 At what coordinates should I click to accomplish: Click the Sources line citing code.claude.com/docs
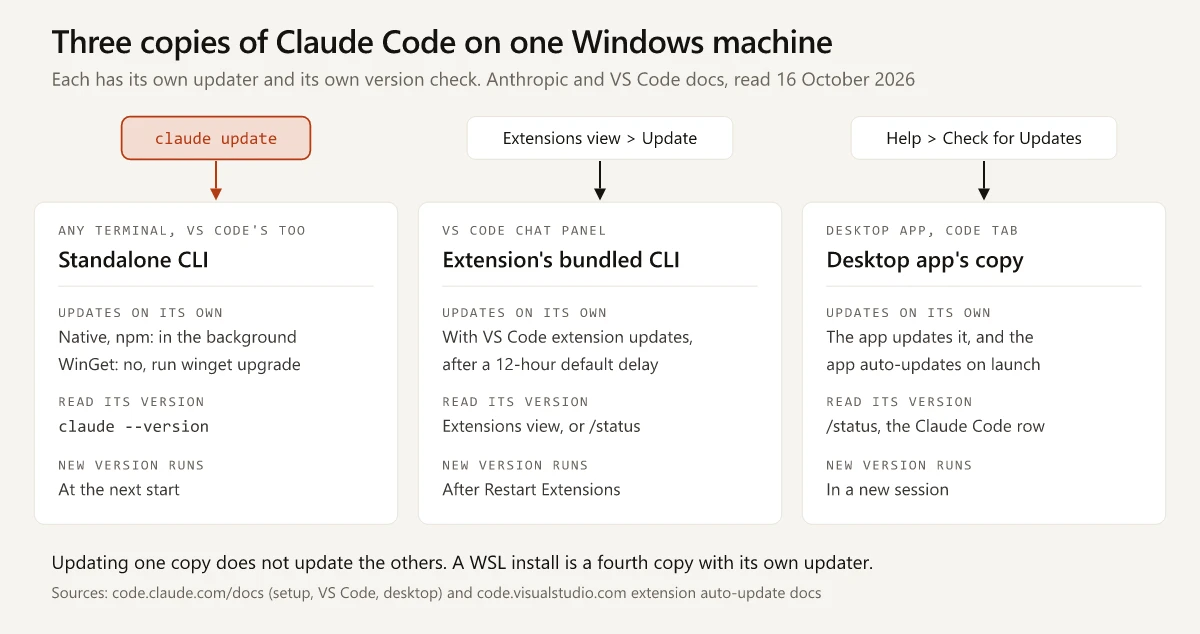coord(436,593)
